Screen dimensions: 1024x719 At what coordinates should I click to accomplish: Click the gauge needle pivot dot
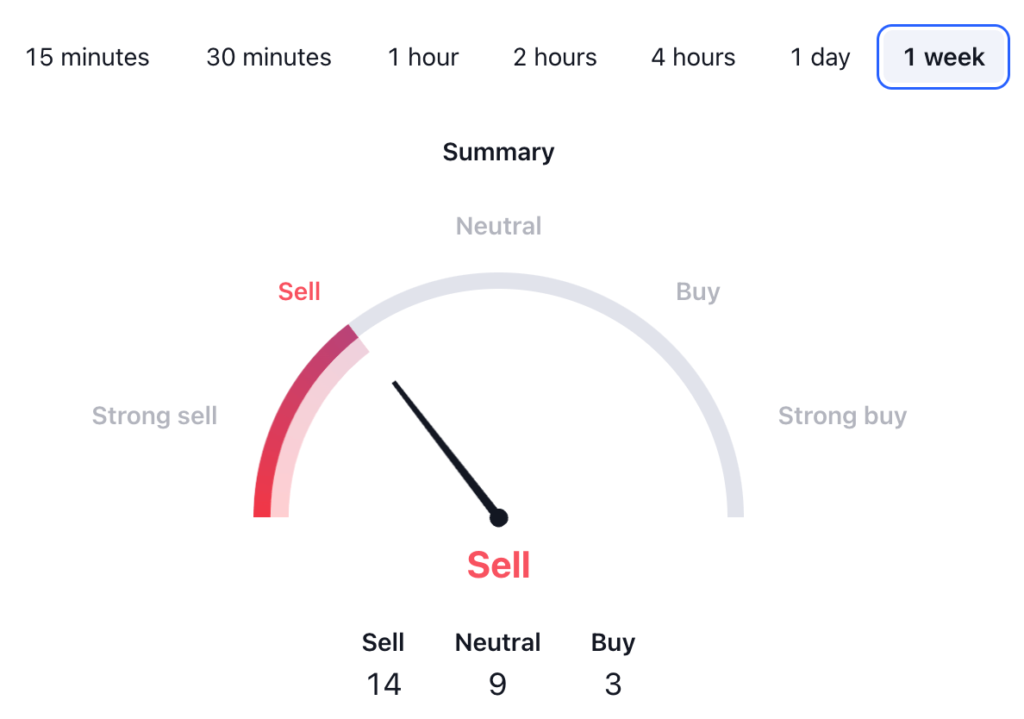click(x=499, y=517)
